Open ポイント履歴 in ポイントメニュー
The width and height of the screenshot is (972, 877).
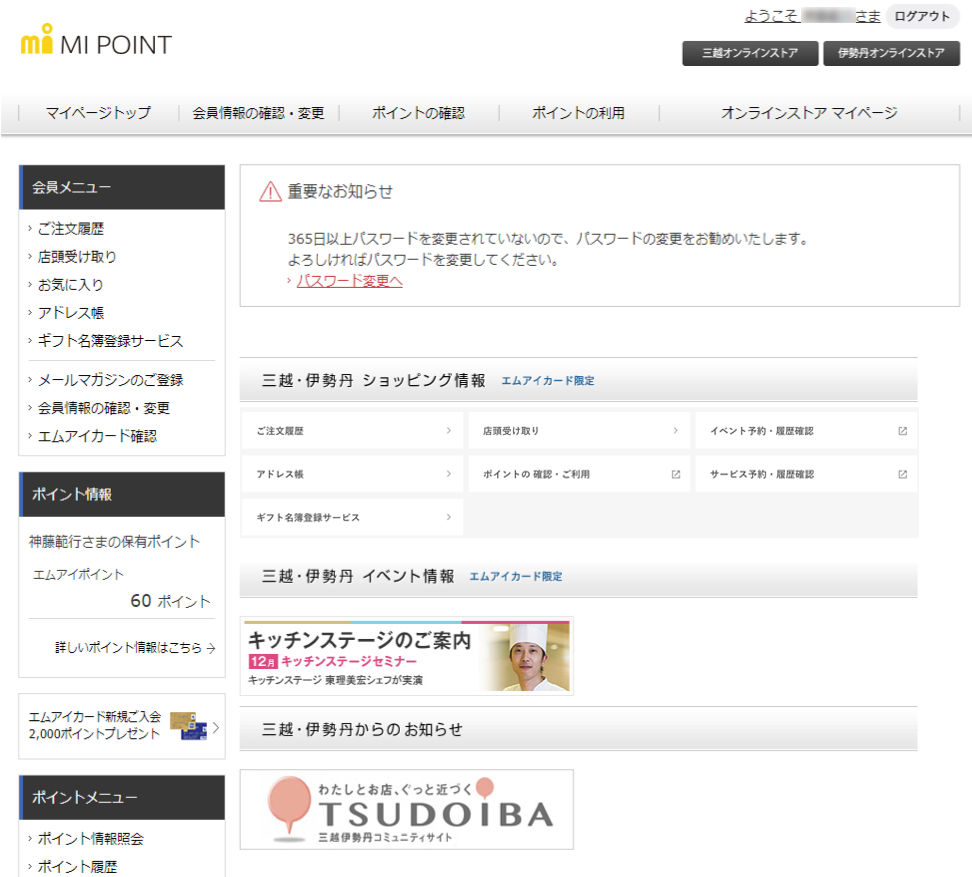click(77, 866)
